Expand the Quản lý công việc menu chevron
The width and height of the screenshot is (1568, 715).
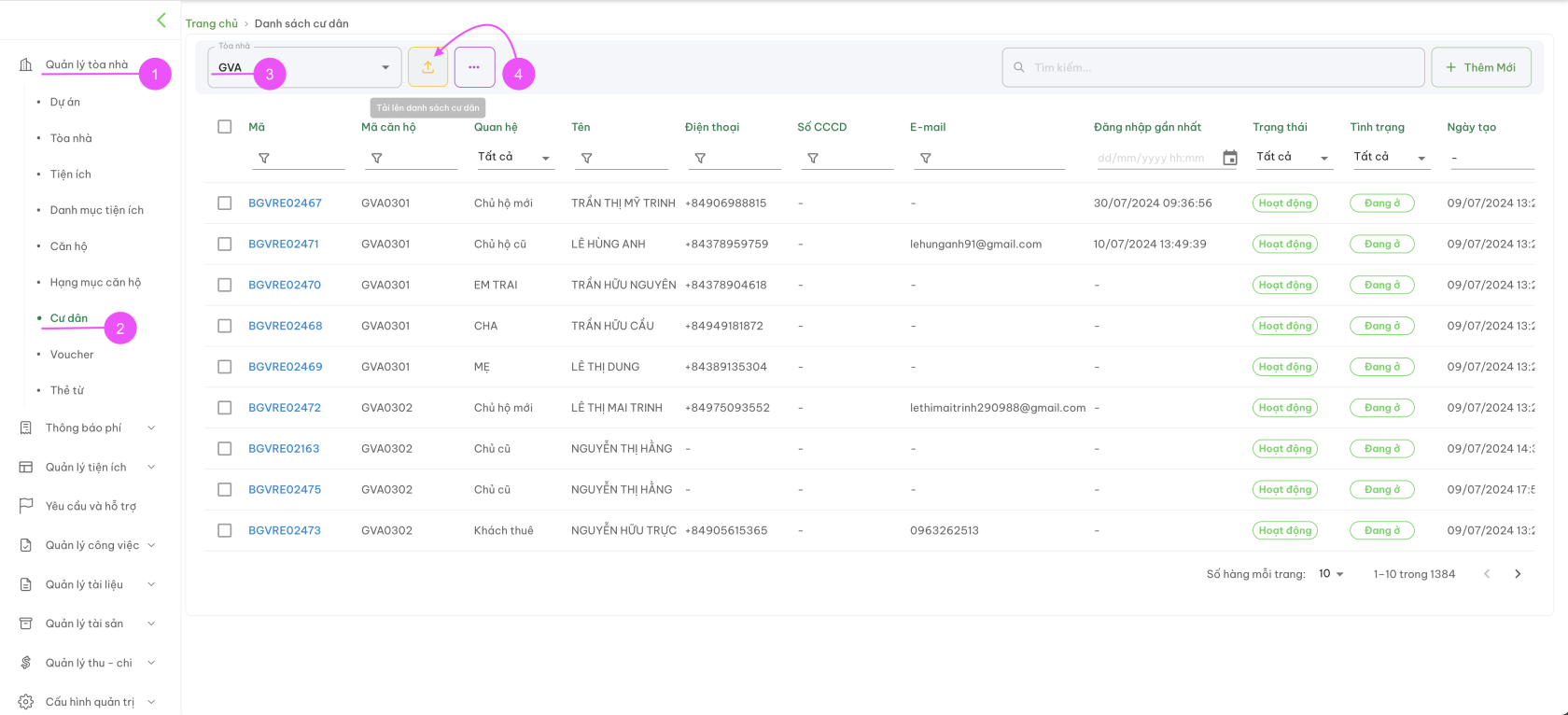coord(151,545)
